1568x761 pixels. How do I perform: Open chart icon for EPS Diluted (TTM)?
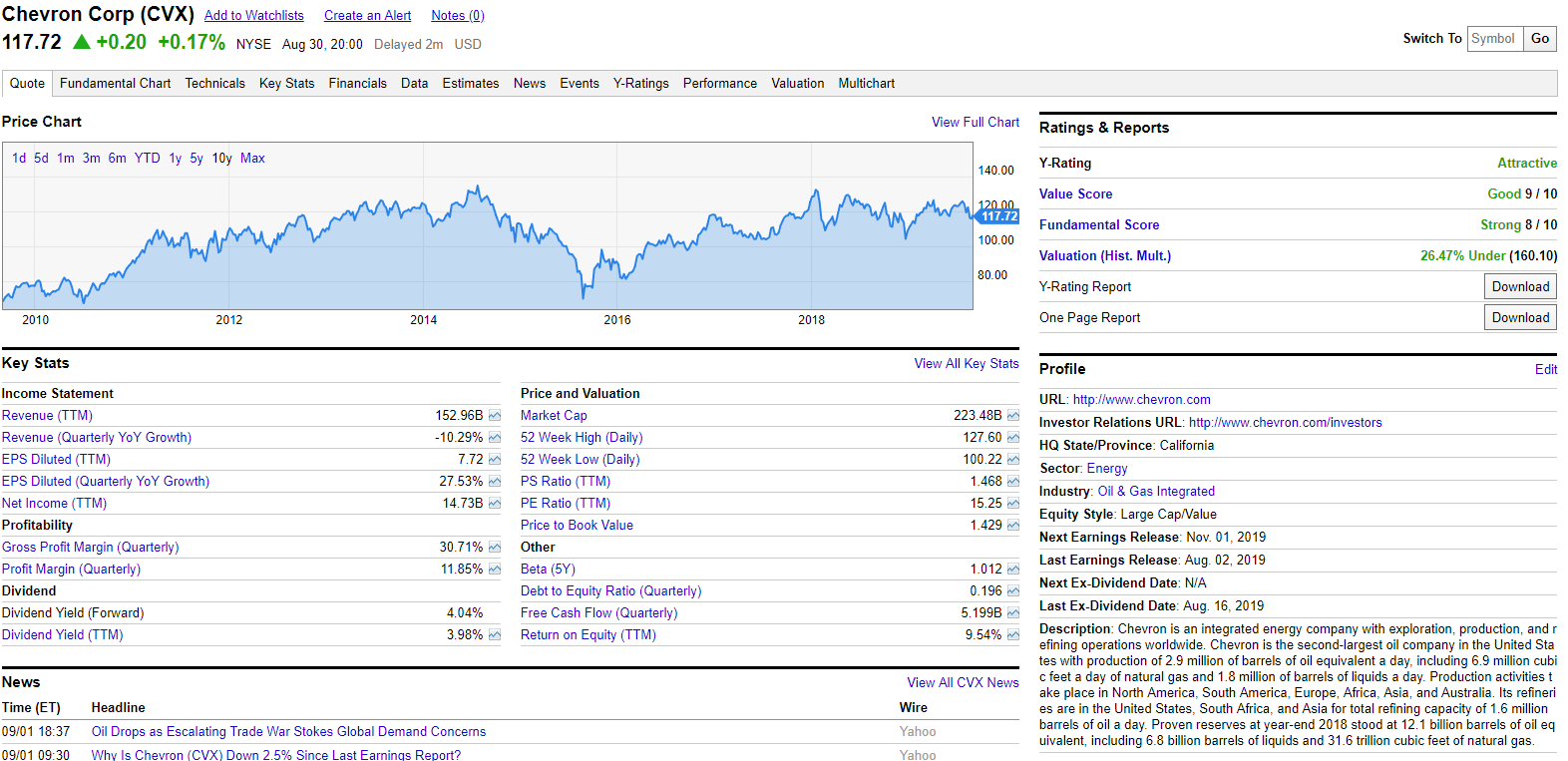tap(495, 460)
